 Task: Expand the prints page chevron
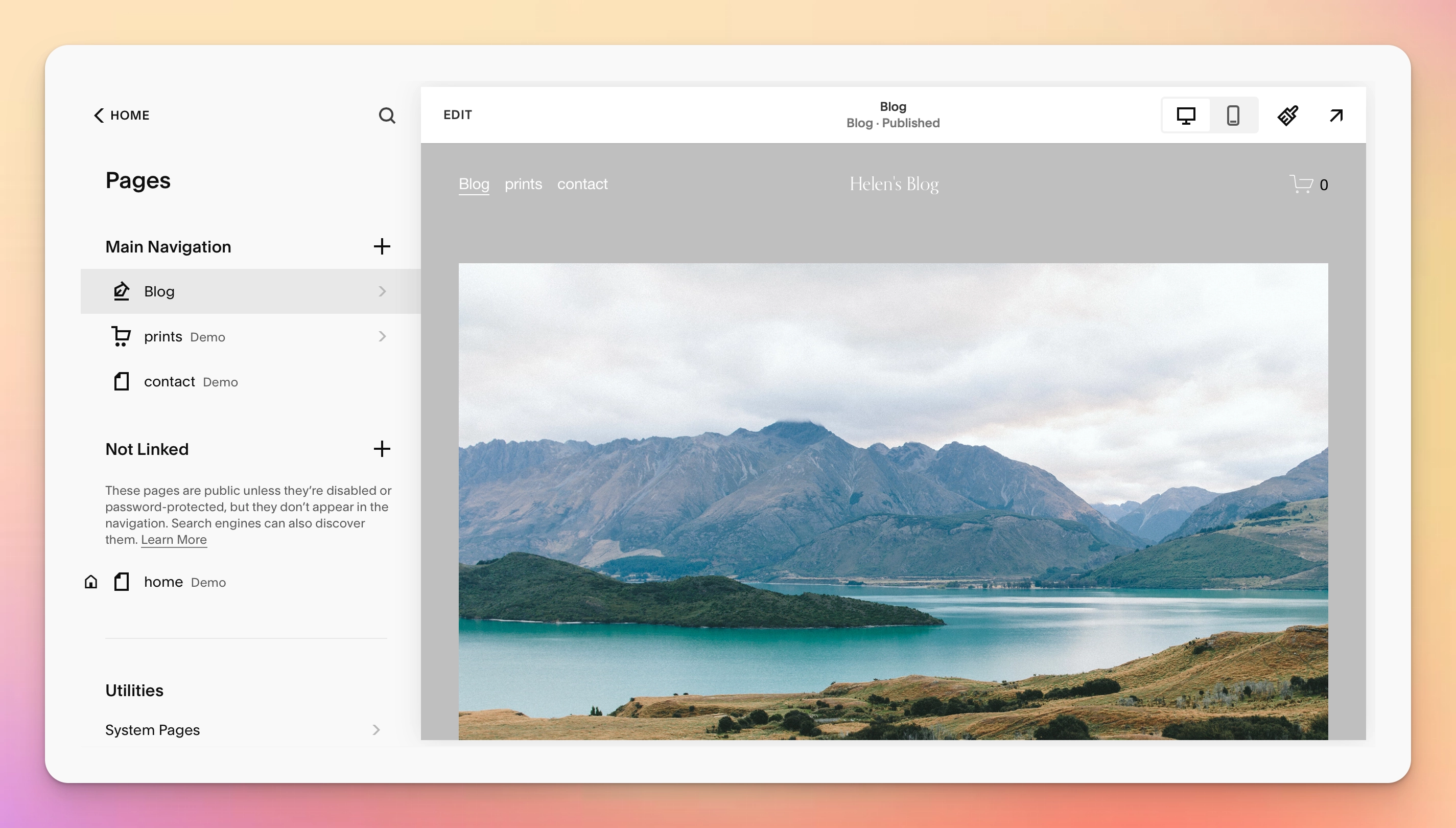coord(382,336)
